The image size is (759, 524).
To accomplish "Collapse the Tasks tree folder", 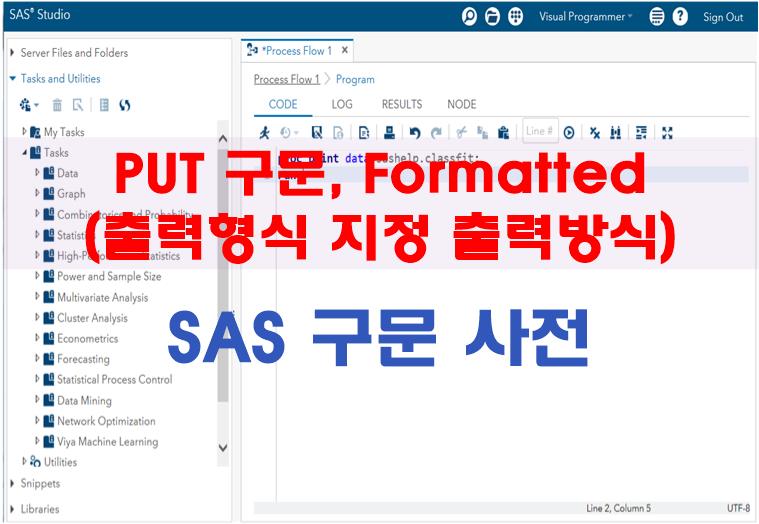I will (24, 152).
